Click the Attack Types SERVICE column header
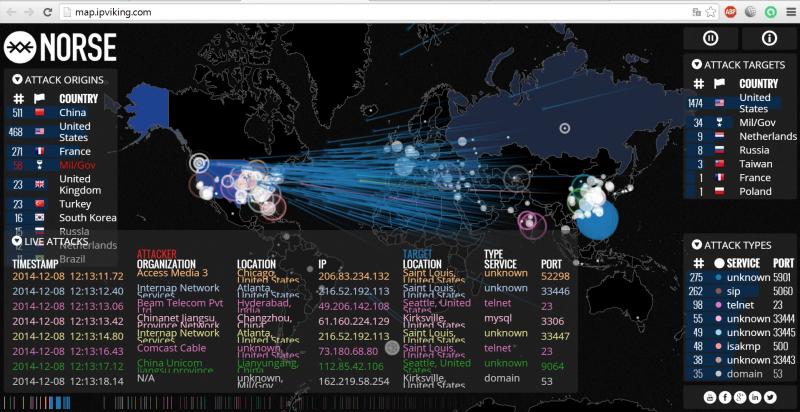Viewport: 800px width, 412px height. click(x=743, y=263)
